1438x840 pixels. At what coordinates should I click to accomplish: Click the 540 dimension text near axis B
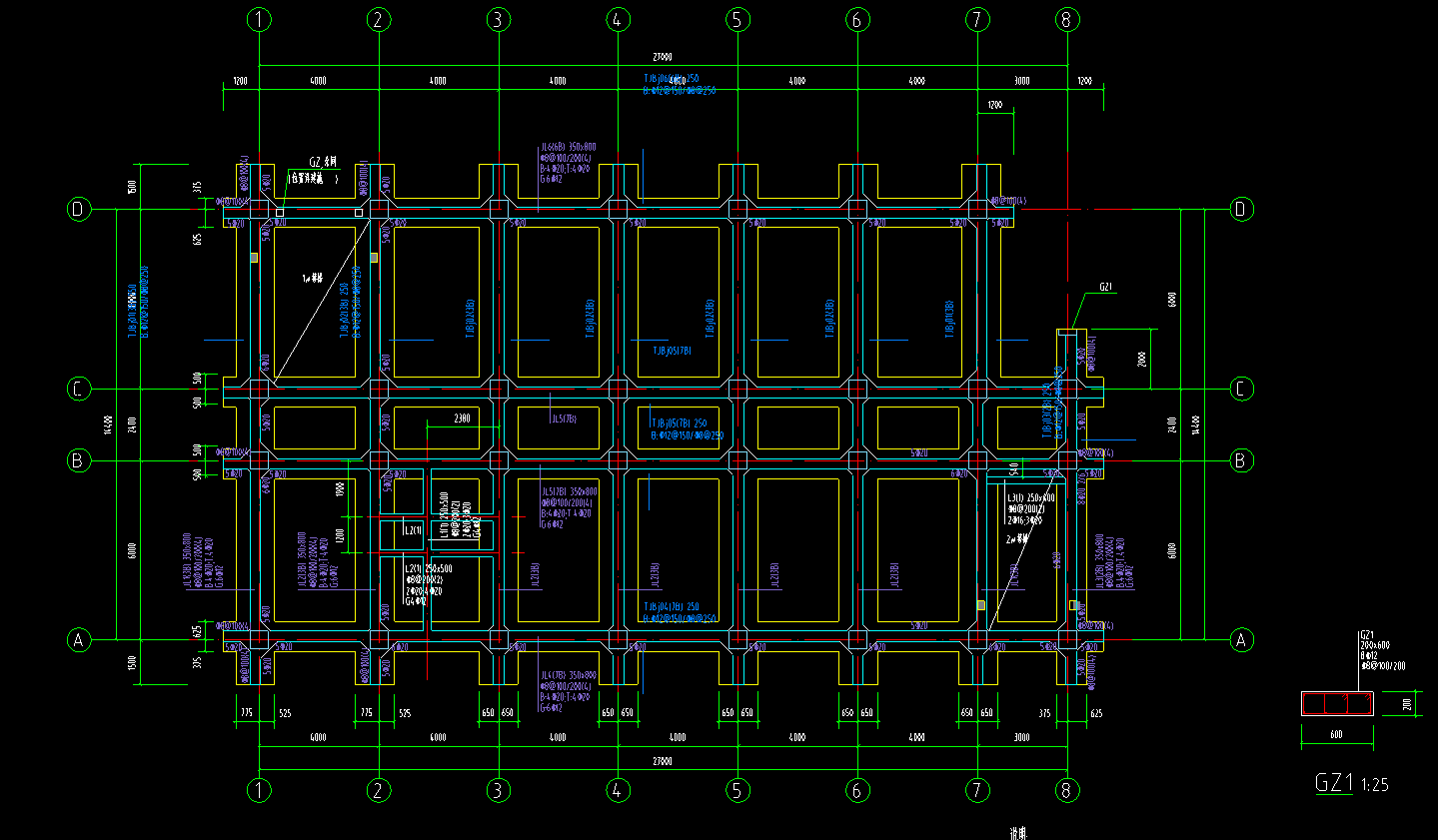click(1013, 467)
